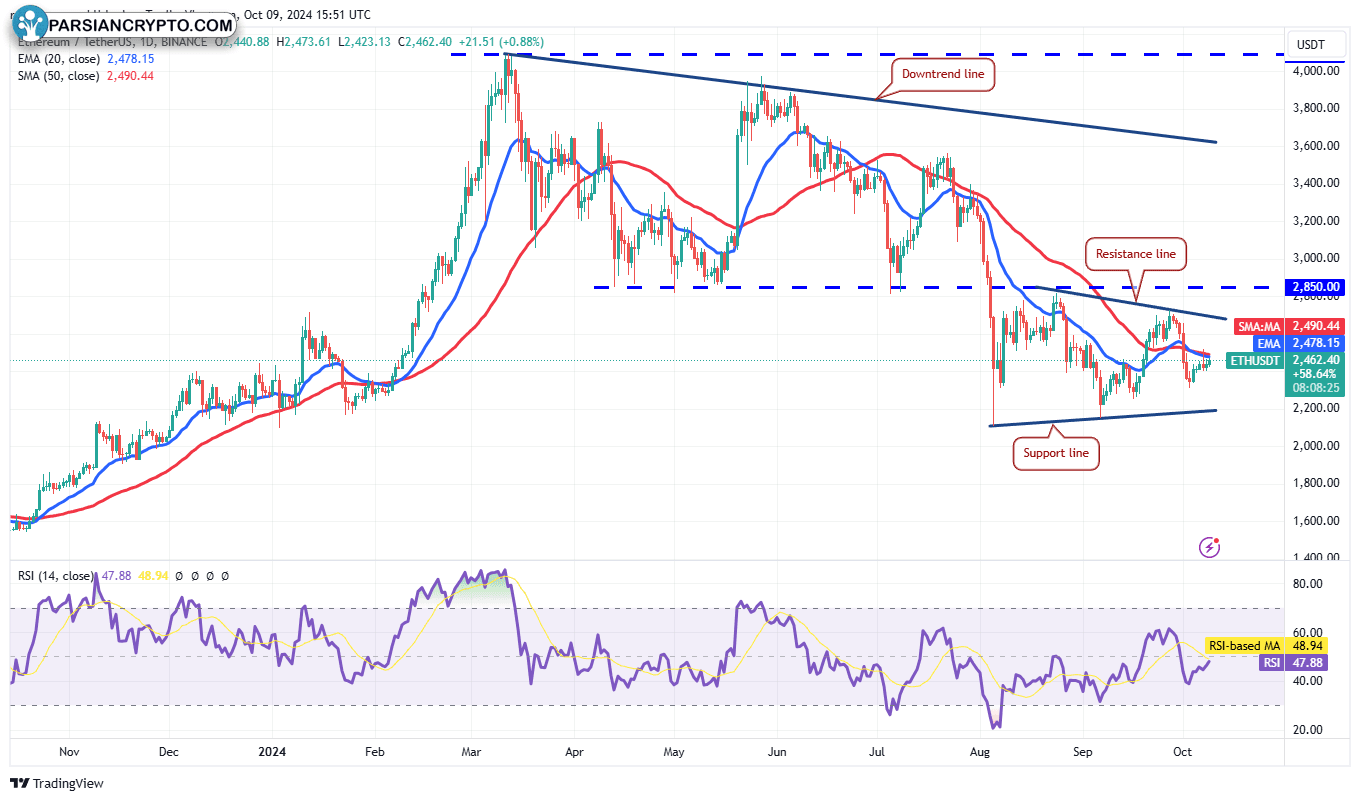Select the USDT currency label on price axis
Screen dimensions: 1360x801
click(1310, 44)
